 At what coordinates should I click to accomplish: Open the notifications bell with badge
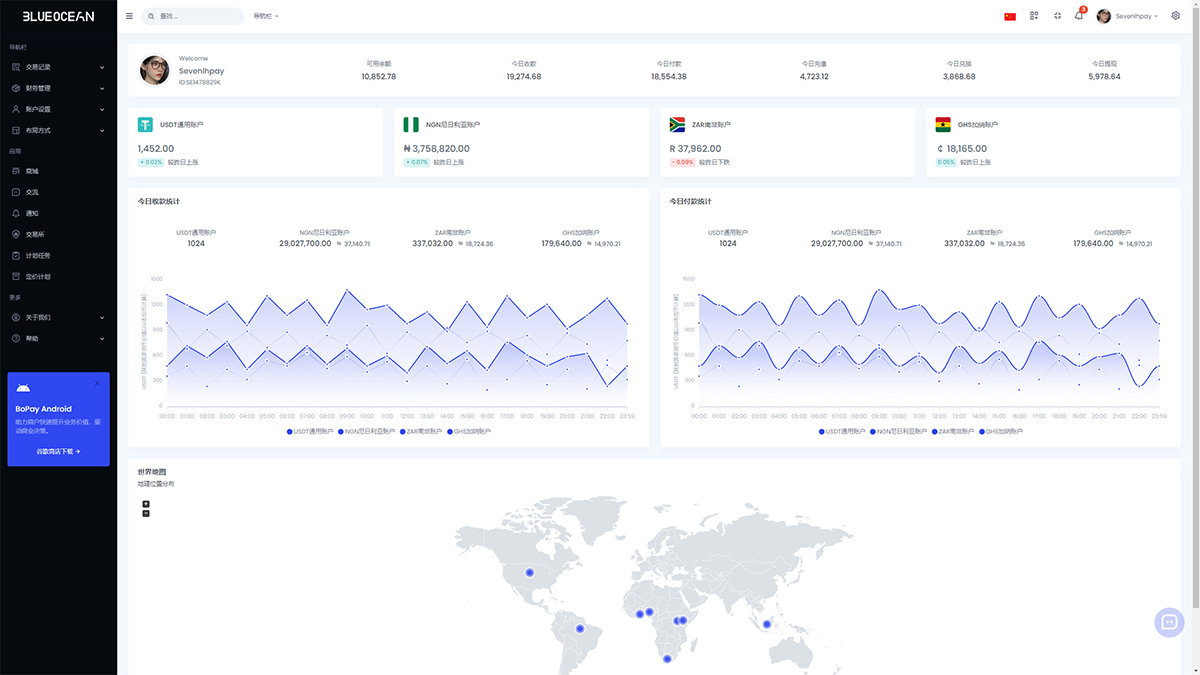1079,15
